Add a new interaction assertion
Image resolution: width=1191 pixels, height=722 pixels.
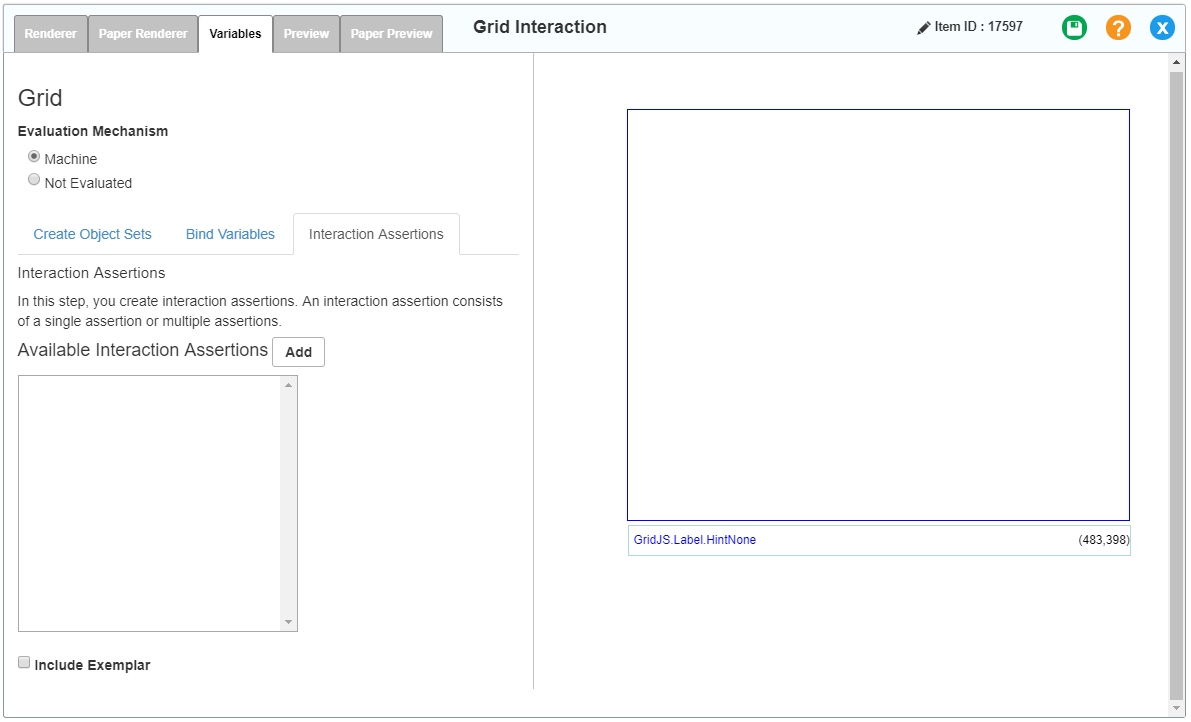coord(298,351)
